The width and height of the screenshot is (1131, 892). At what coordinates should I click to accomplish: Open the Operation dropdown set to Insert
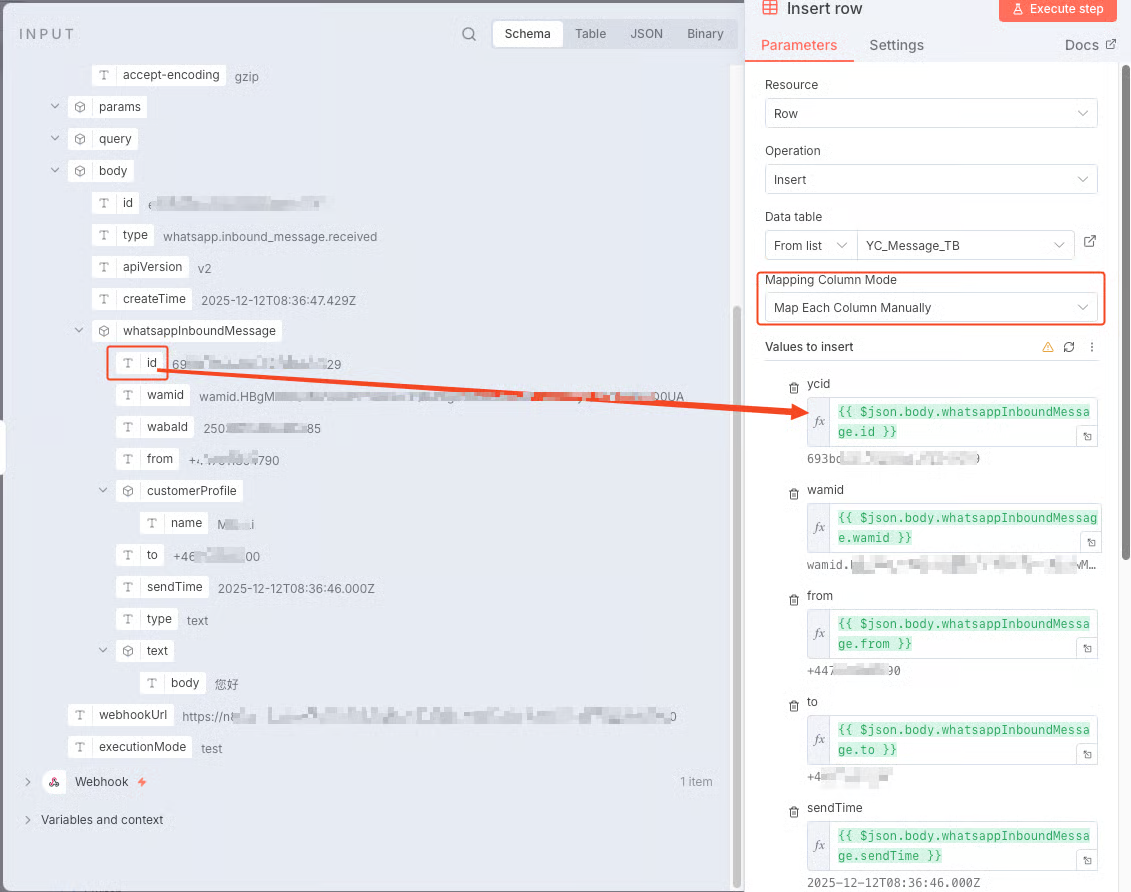click(930, 180)
